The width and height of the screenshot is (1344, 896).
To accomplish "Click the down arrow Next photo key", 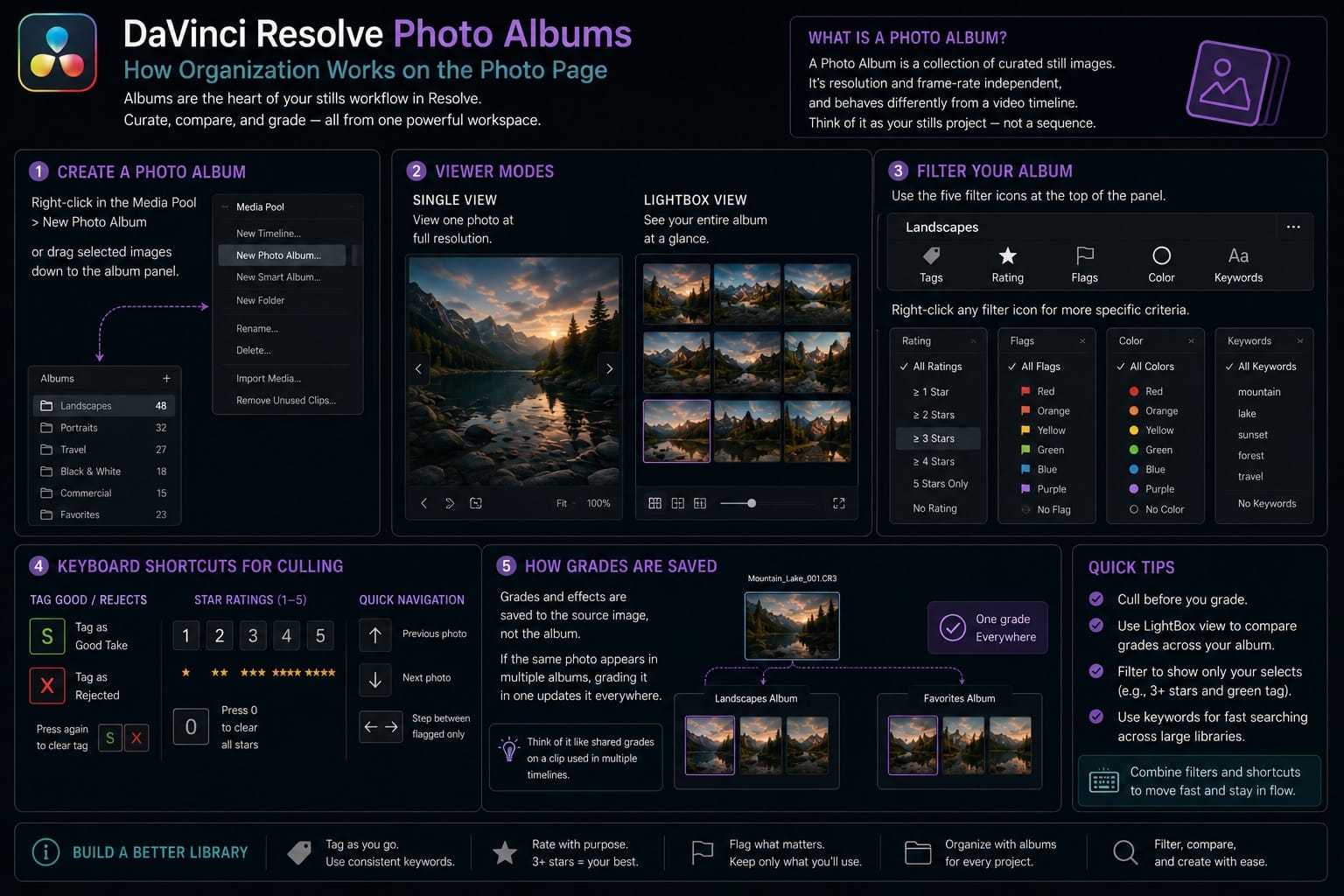I will click(x=375, y=679).
